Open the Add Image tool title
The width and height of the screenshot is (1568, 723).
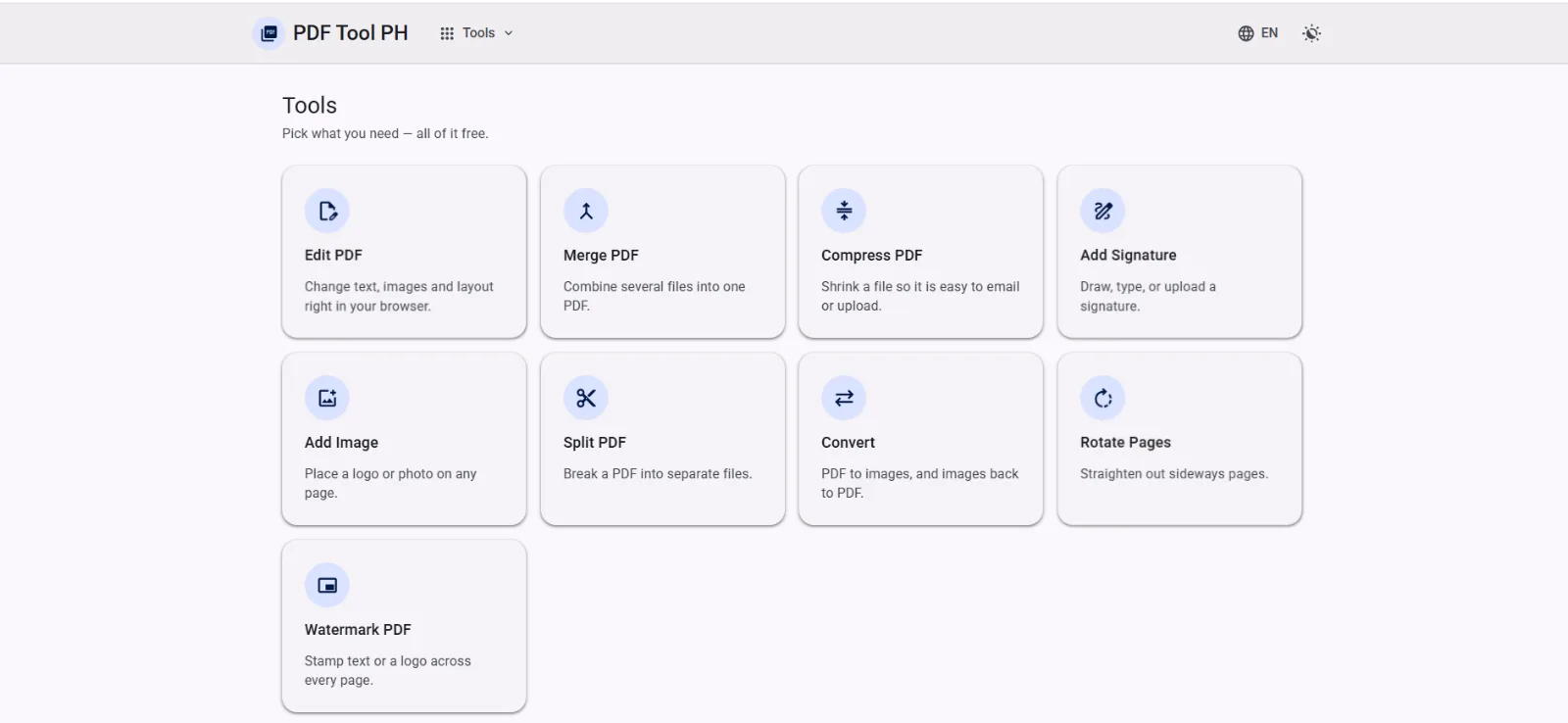click(341, 443)
